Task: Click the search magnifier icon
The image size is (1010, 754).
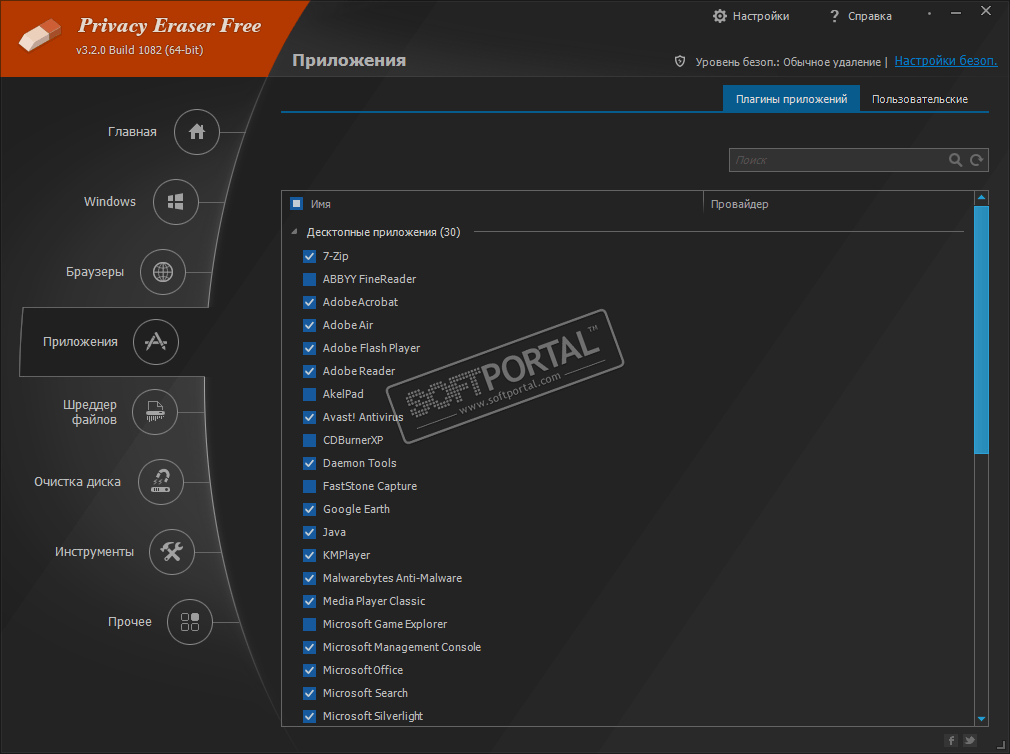Action: 955,160
